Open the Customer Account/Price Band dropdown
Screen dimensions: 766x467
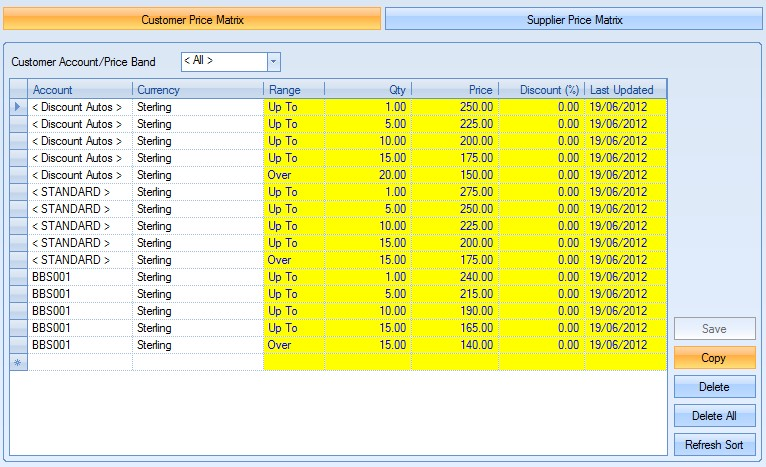pyautogui.click(x=274, y=61)
